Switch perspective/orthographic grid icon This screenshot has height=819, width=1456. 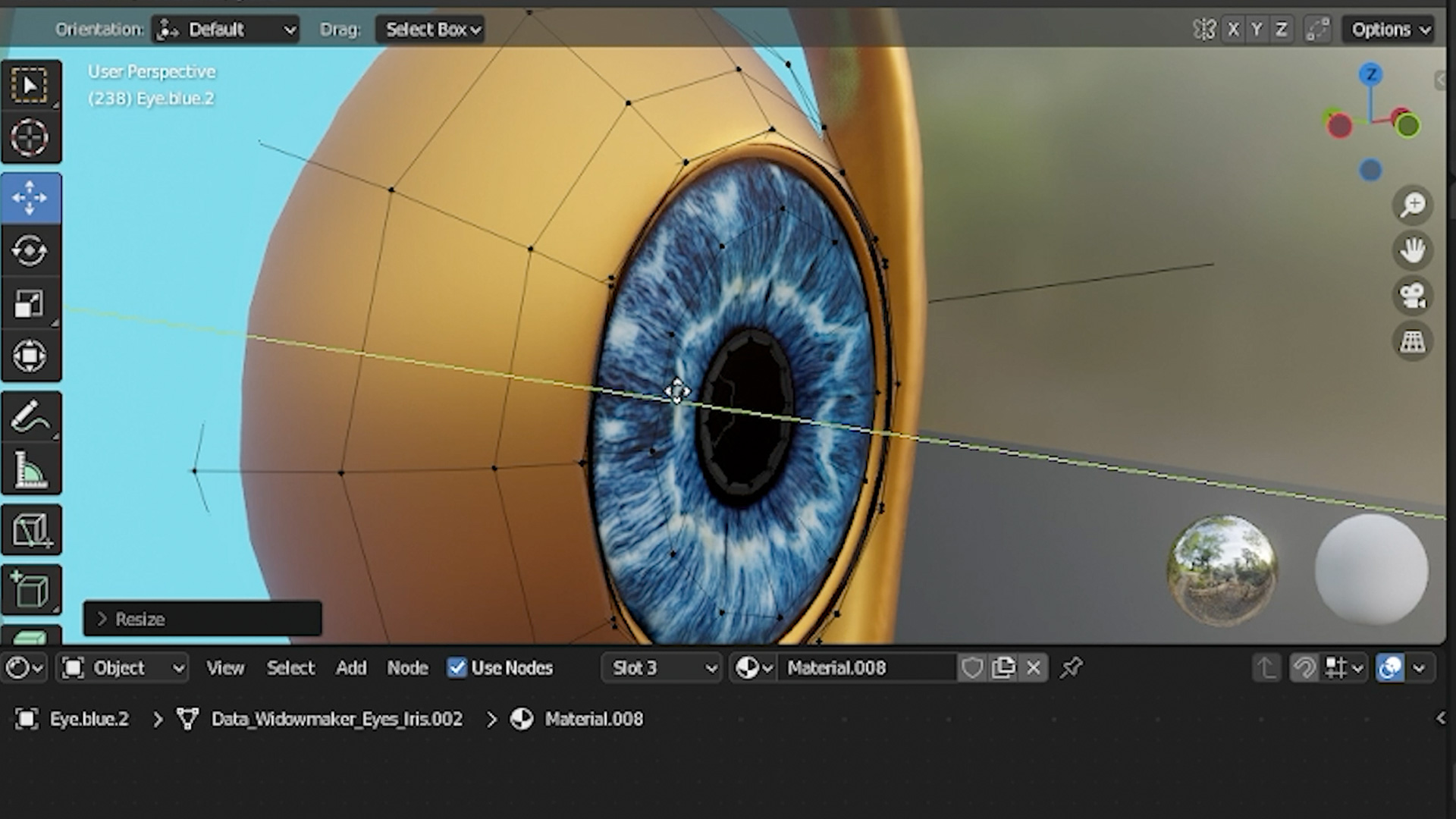click(x=1413, y=341)
